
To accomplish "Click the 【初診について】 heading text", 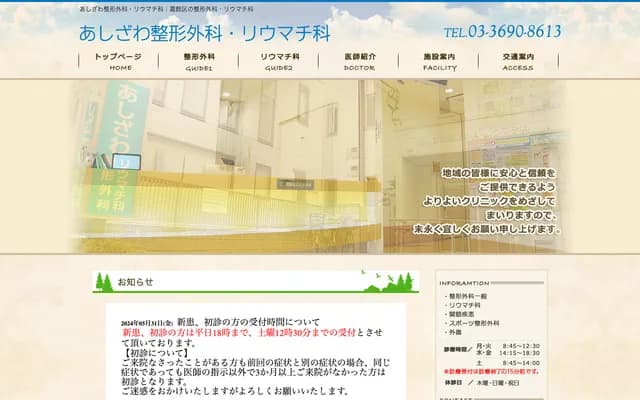I will tap(155, 352).
